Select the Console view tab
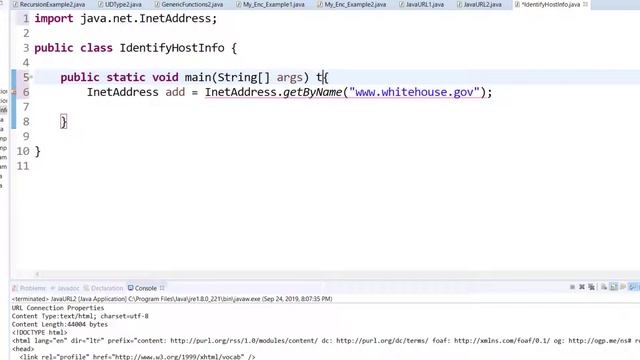 point(142,288)
